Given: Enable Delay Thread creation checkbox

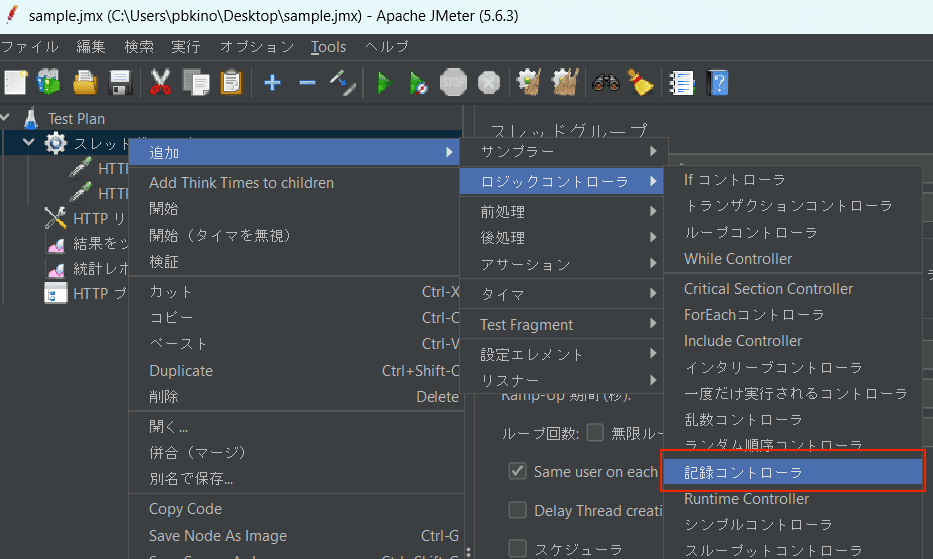Looking at the screenshot, I should pyautogui.click(x=518, y=510).
